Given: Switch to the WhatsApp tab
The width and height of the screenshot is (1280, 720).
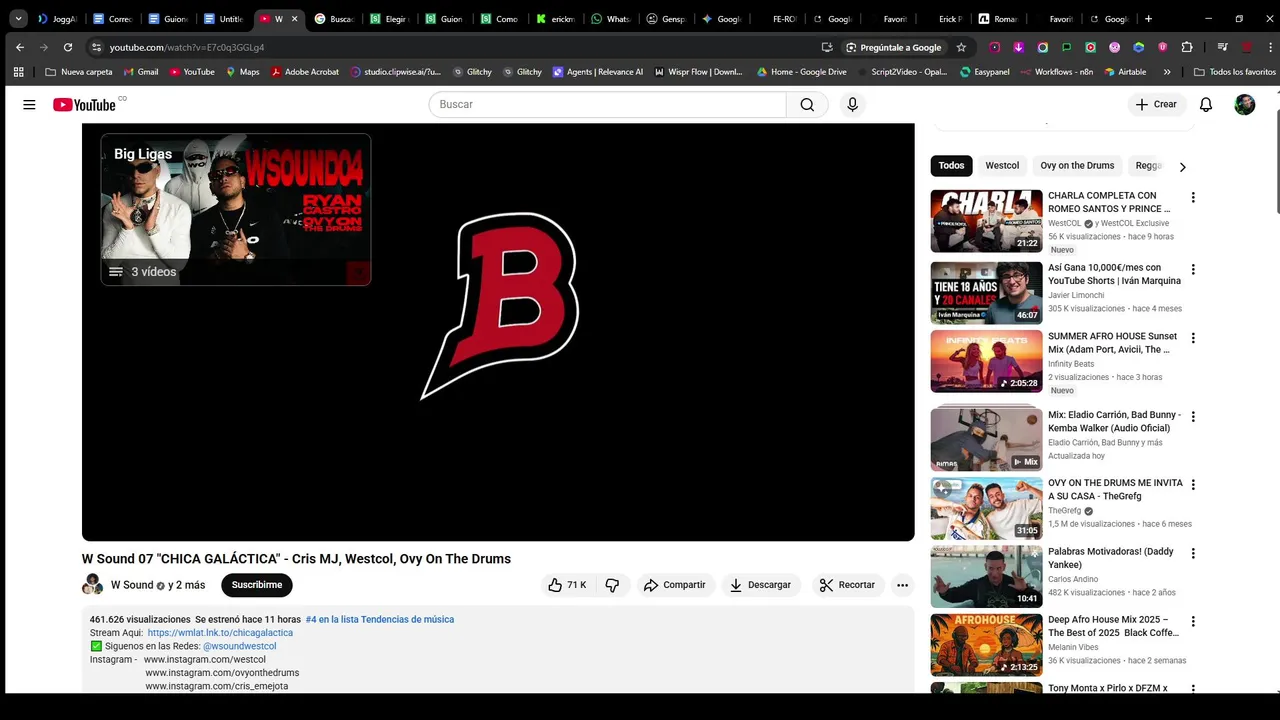Looking at the screenshot, I should pyautogui.click(x=611, y=19).
